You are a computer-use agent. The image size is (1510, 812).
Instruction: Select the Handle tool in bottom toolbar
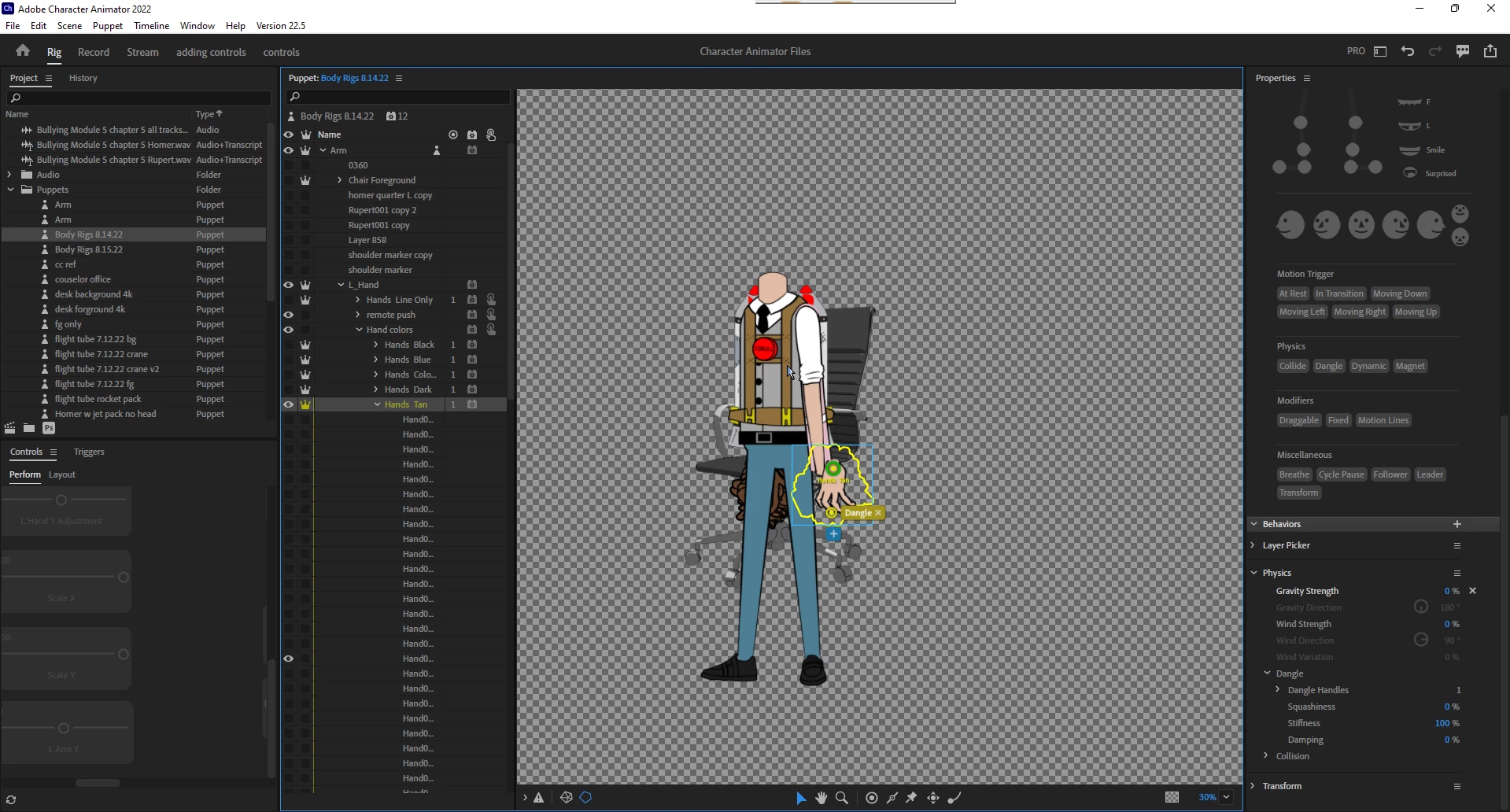(872, 798)
